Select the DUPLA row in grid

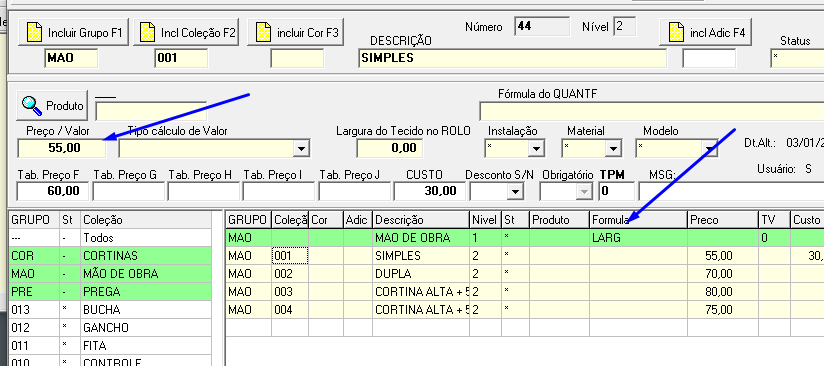(524, 274)
